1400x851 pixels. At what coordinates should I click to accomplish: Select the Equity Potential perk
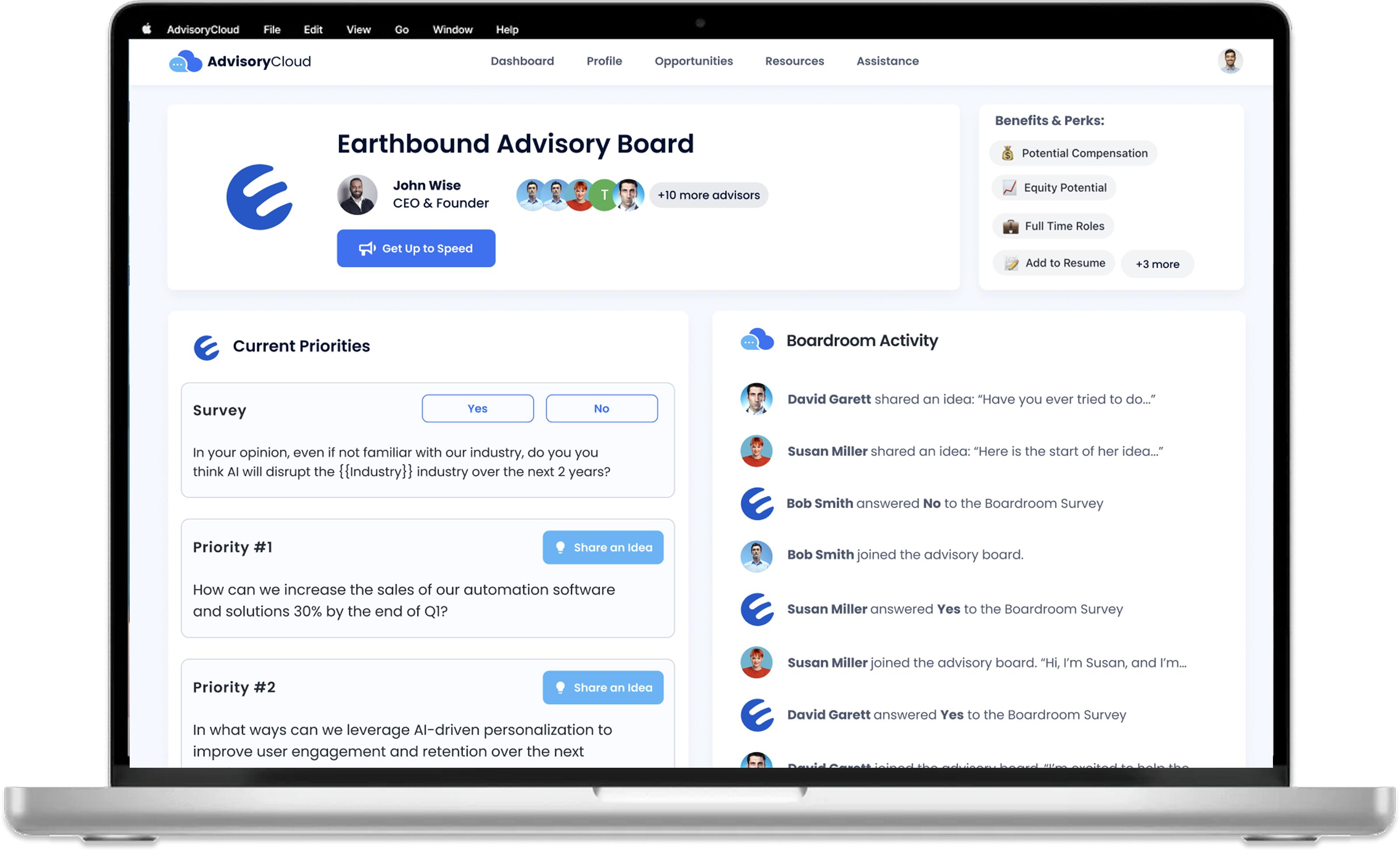point(1054,188)
